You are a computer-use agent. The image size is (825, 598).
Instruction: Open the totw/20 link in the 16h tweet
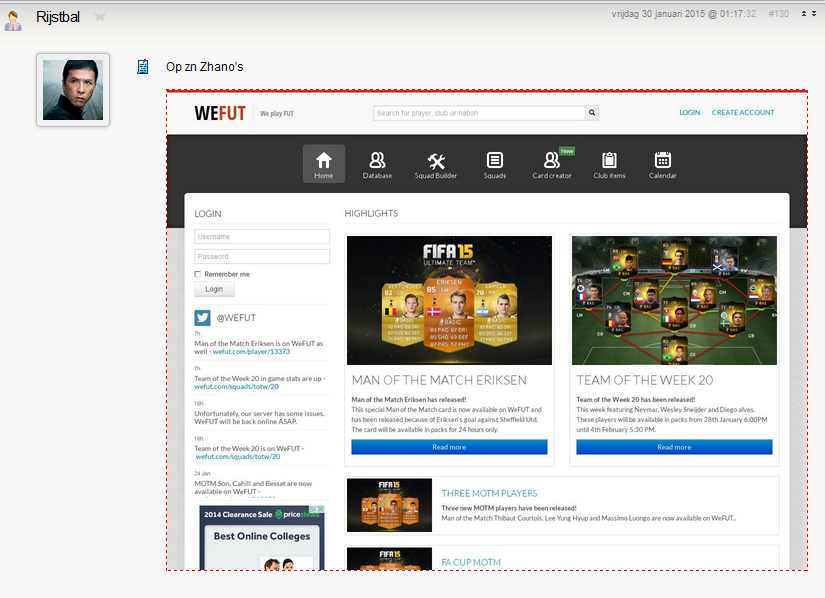pos(238,457)
